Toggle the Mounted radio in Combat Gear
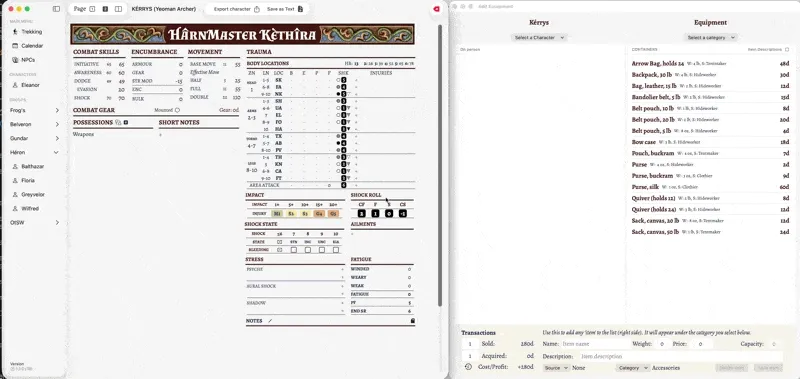The width and height of the screenshot is (800, 379). pos(178,110)
